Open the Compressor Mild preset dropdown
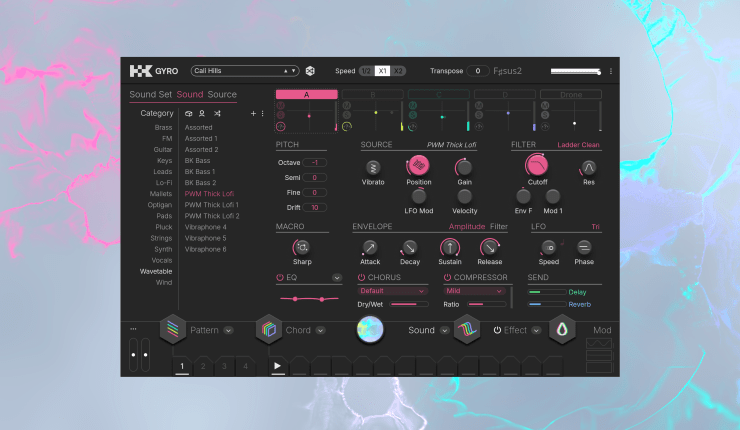The height and width of the screenshot is (430, 740). tap(473, 291)
